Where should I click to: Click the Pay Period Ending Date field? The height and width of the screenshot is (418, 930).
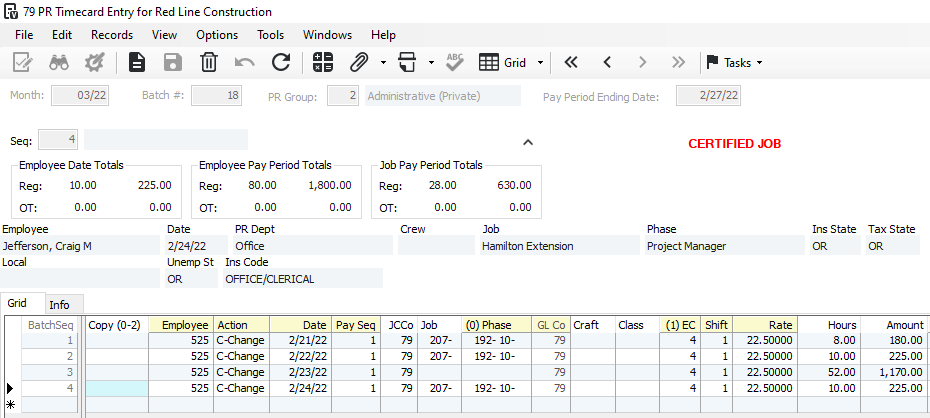708,95
